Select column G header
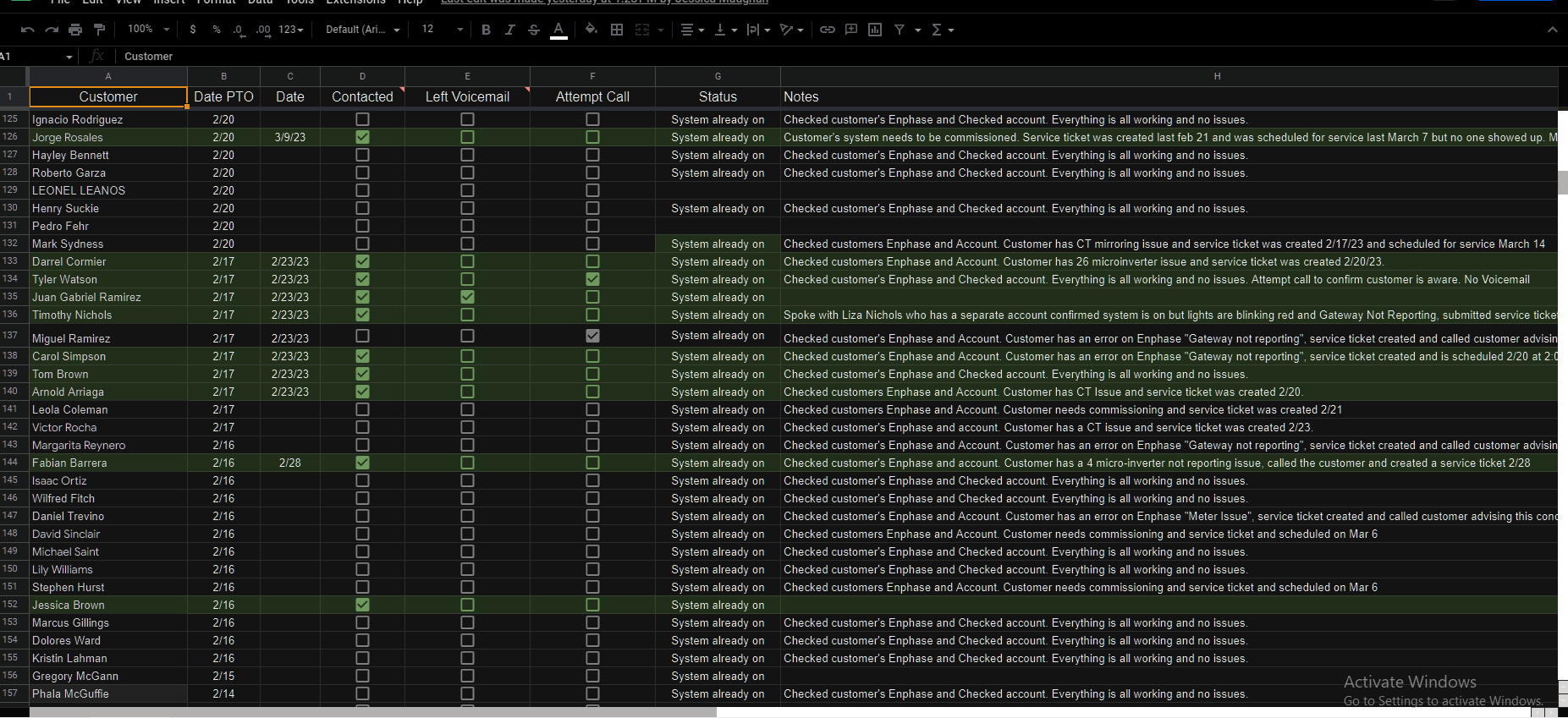The image size is (1568, 718). 718,76
